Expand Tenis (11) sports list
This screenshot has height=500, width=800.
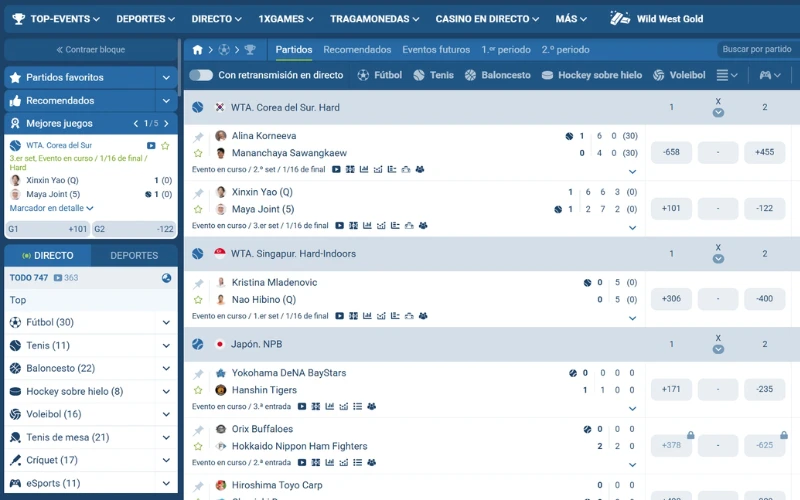click(166, 345)
